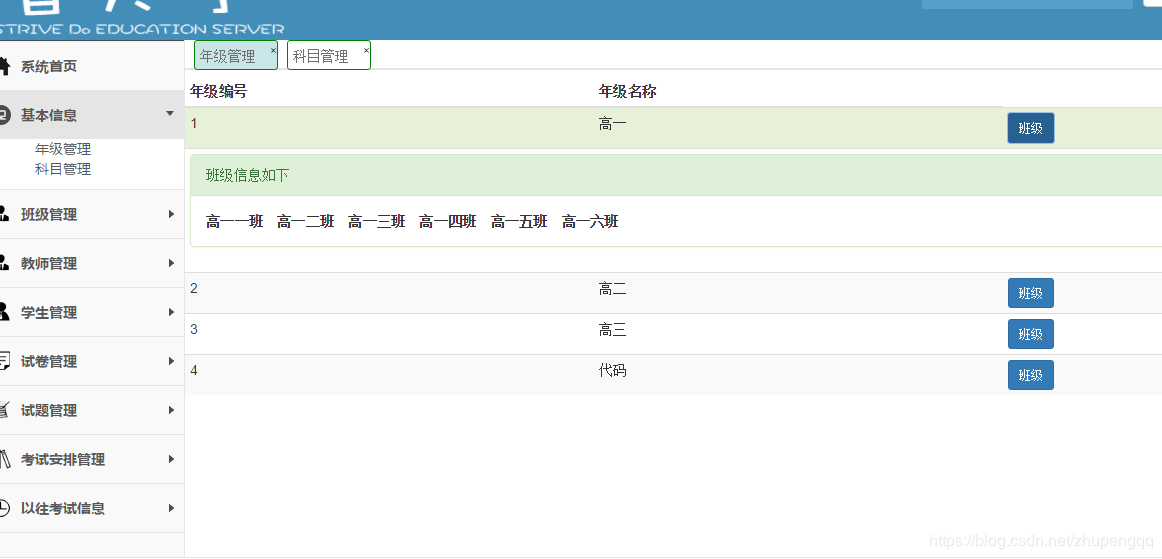Expand the 考试安排管理 menu arrow
Screen dimensions: 1162x559
click(x=171, y=459)
